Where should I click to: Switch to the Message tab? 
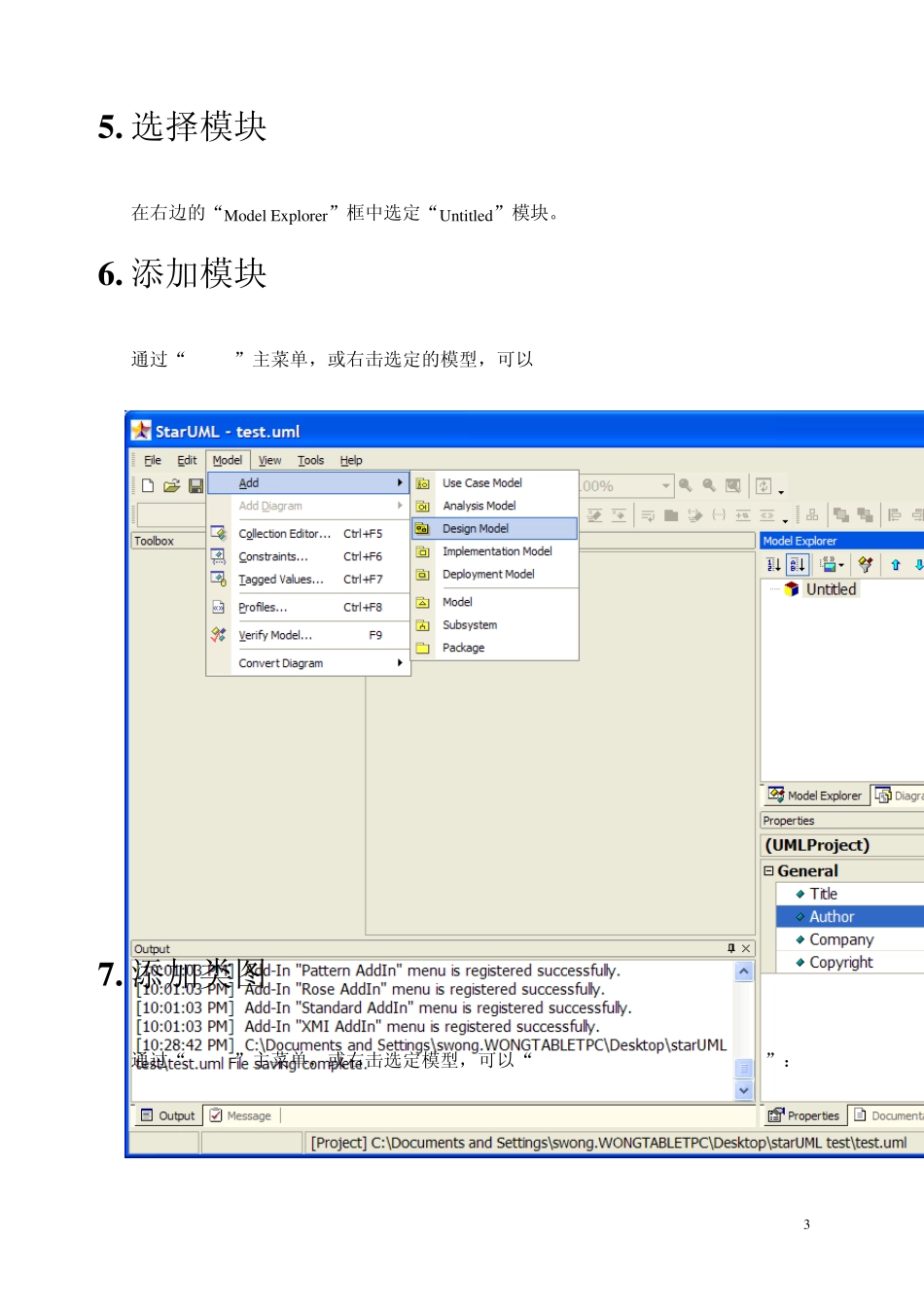[x=240, y=1115]
